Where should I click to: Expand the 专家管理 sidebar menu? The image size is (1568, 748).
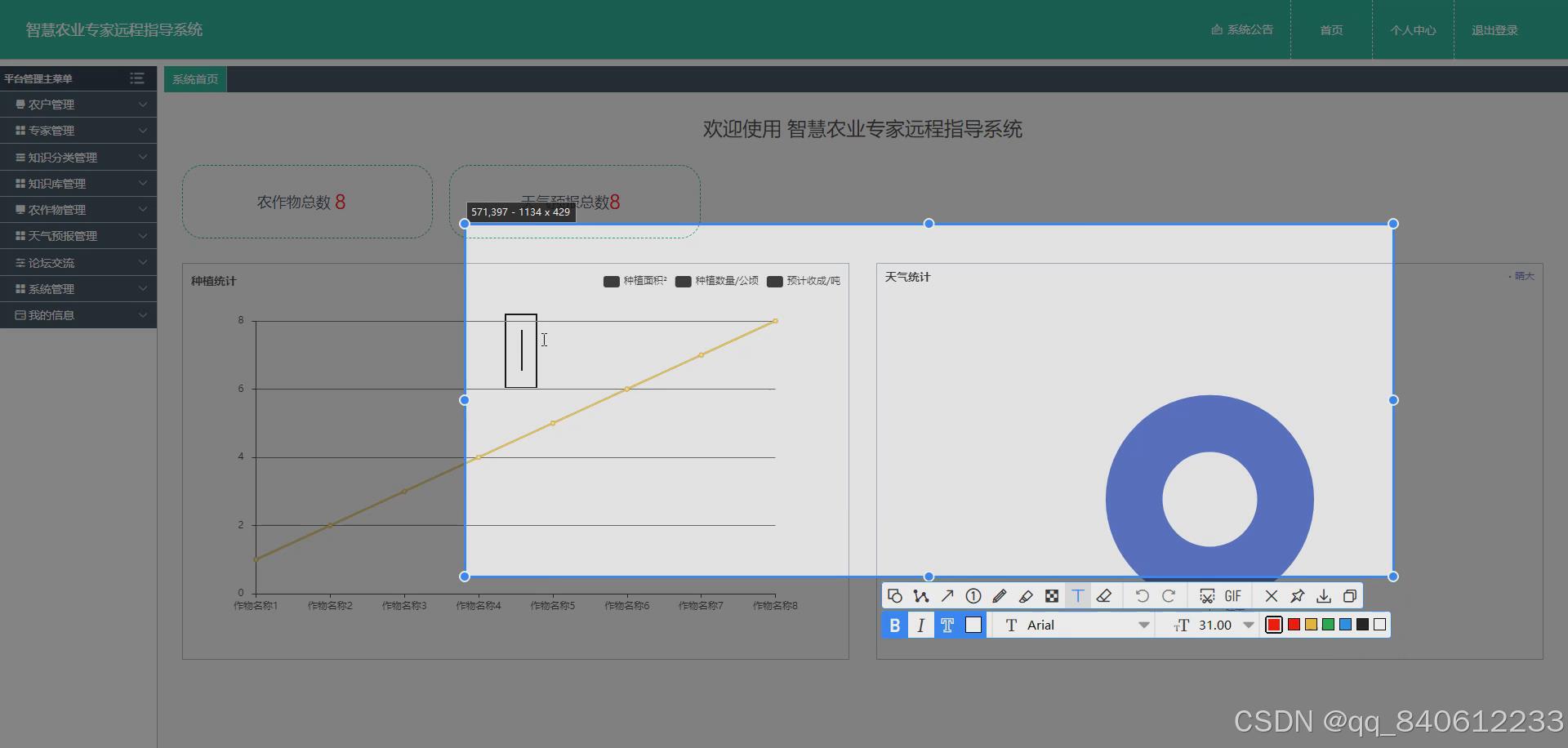pos(78,131)
